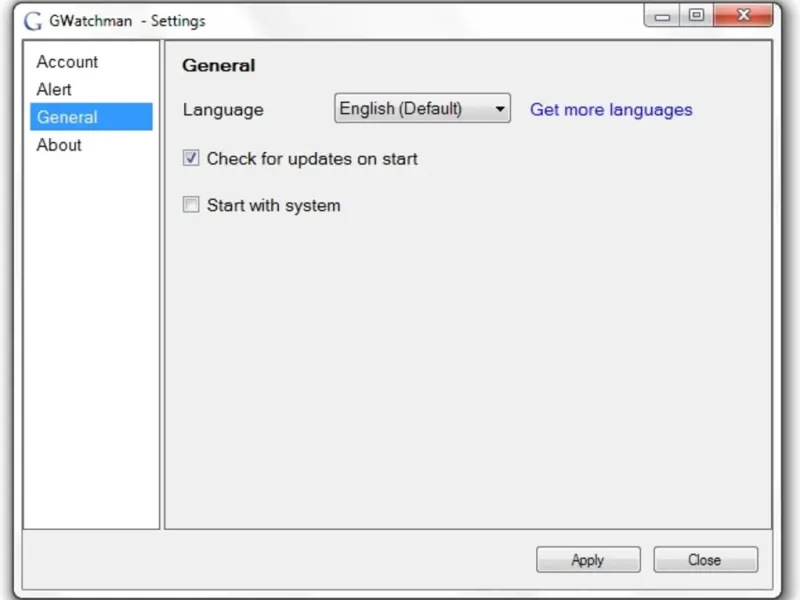This screenshot has width=800, height=600.
Task: Follow the Get more languages link
Action: pos(611,110)
